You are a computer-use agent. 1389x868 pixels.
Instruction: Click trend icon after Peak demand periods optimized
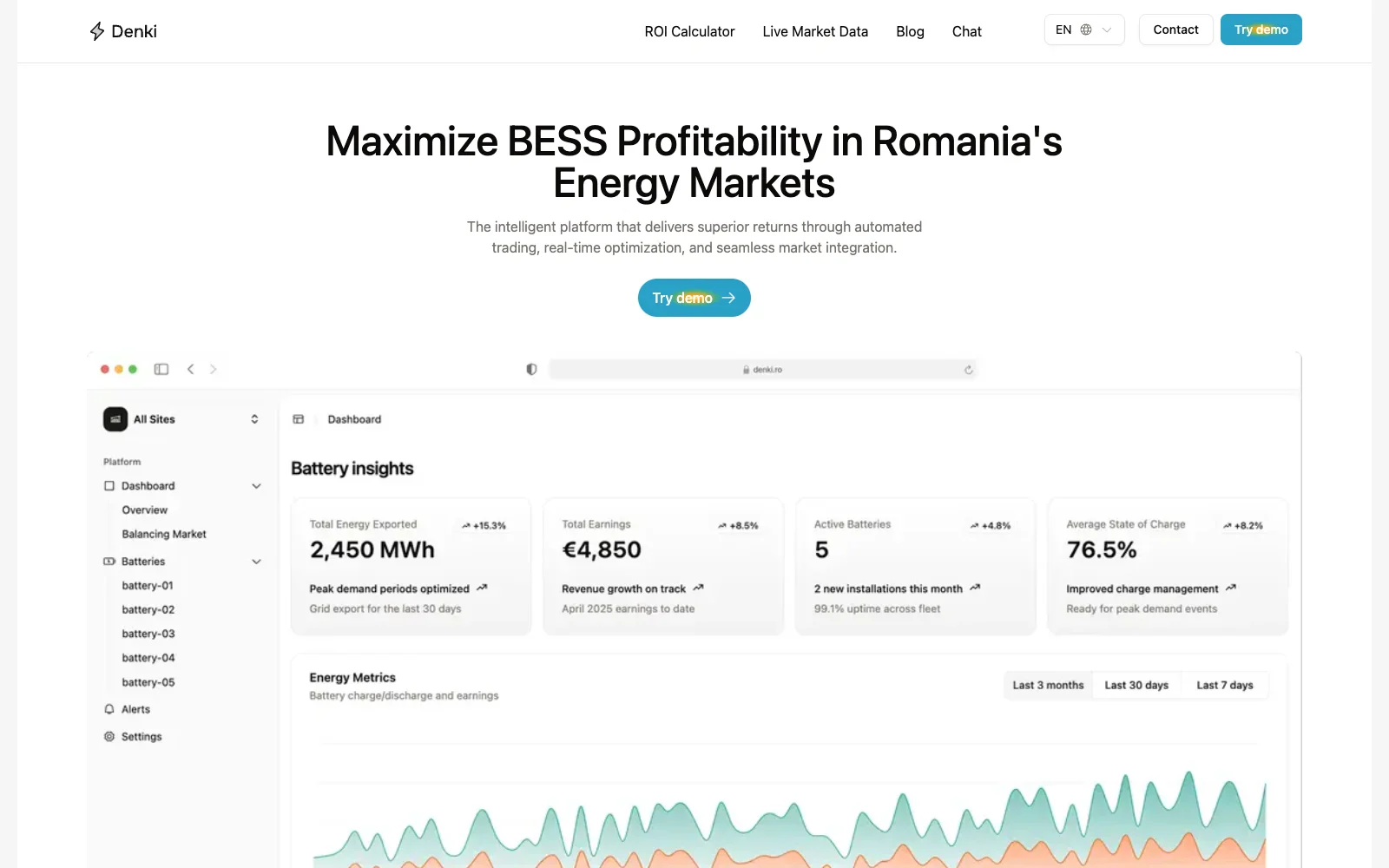click(482, 588)
